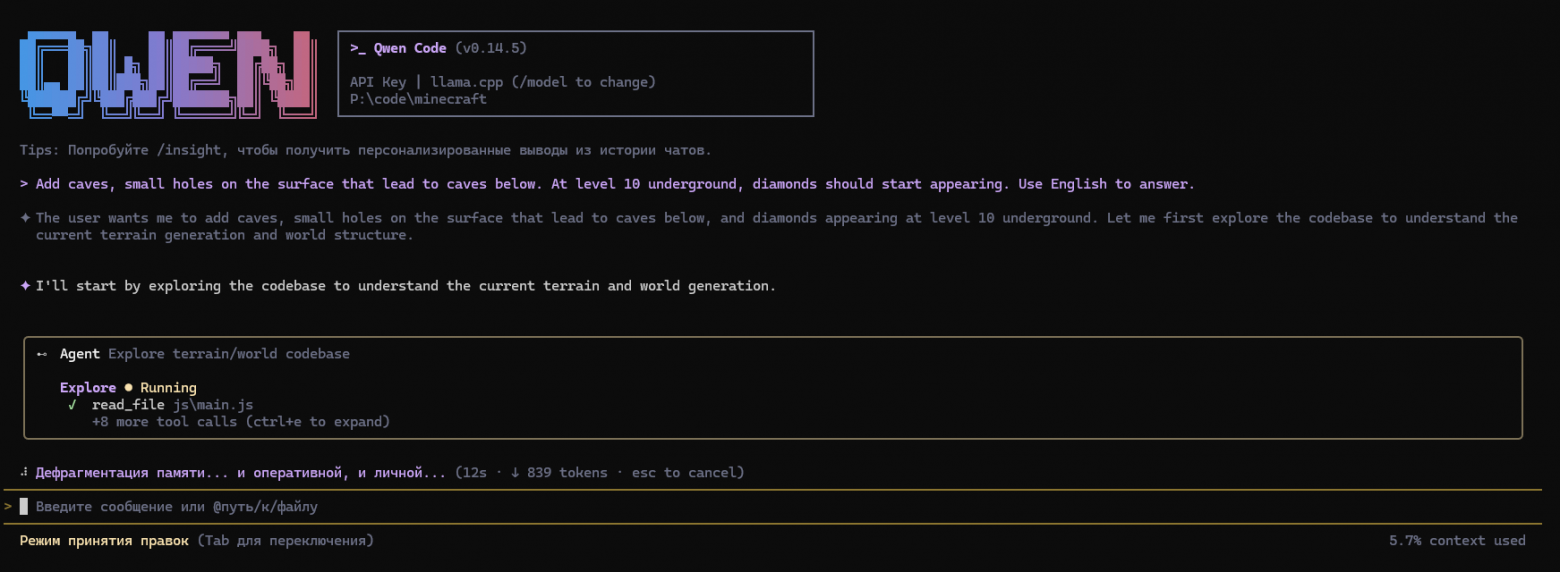
Task: Click the yellow Running status dot
Action: click(x=128, y=388)
